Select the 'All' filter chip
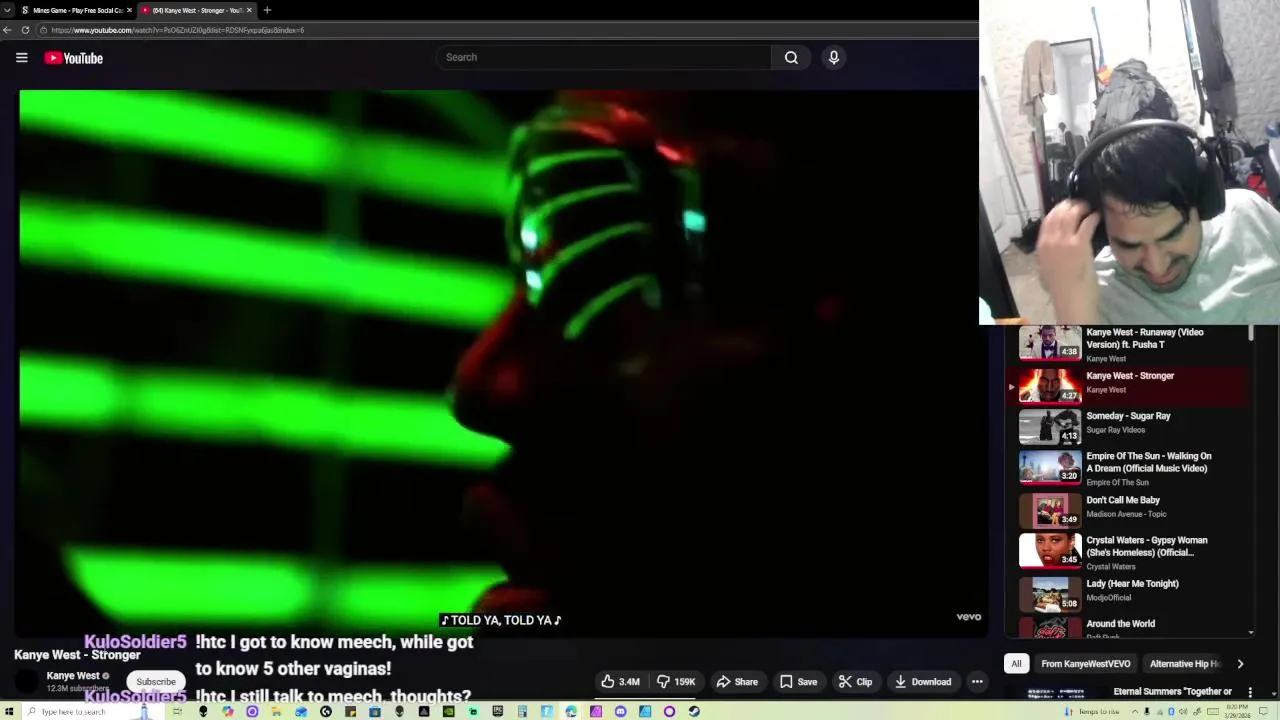Viewport: 1280px width, 720px height. point(1016,664)
